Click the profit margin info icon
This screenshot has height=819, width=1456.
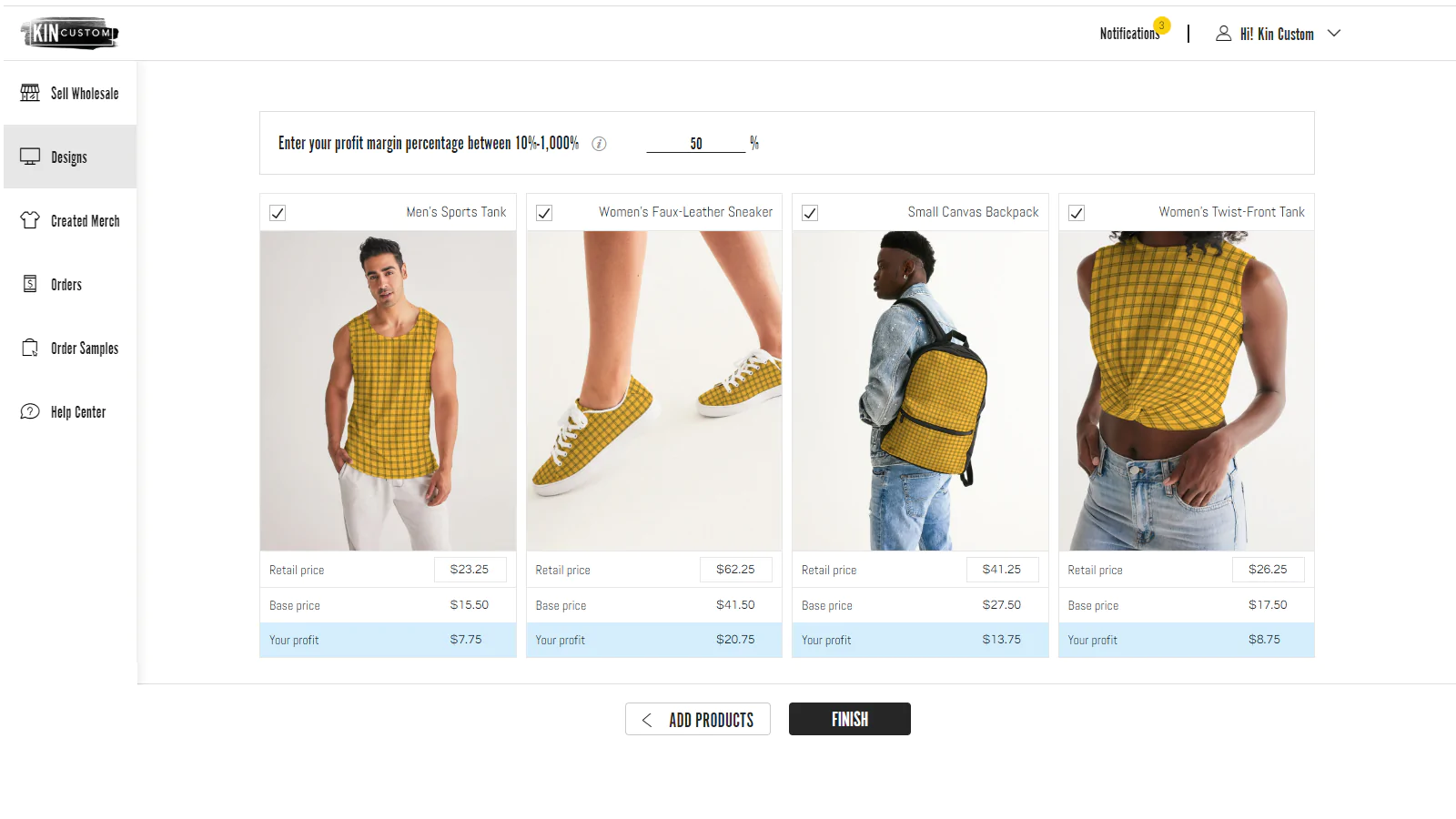(x=599, y=144)
